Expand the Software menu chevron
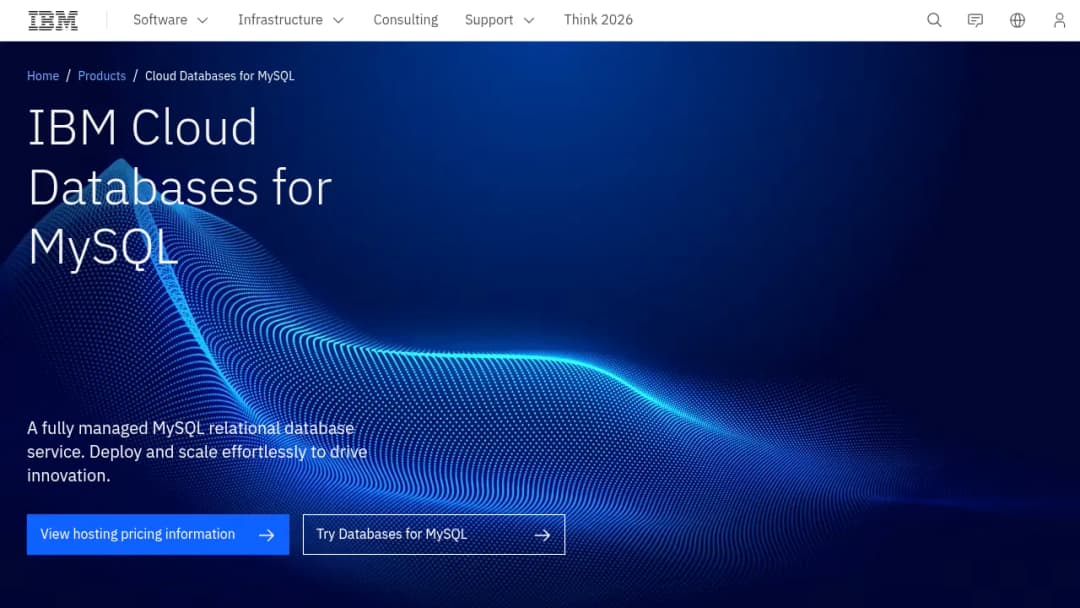 coord(202,21)
